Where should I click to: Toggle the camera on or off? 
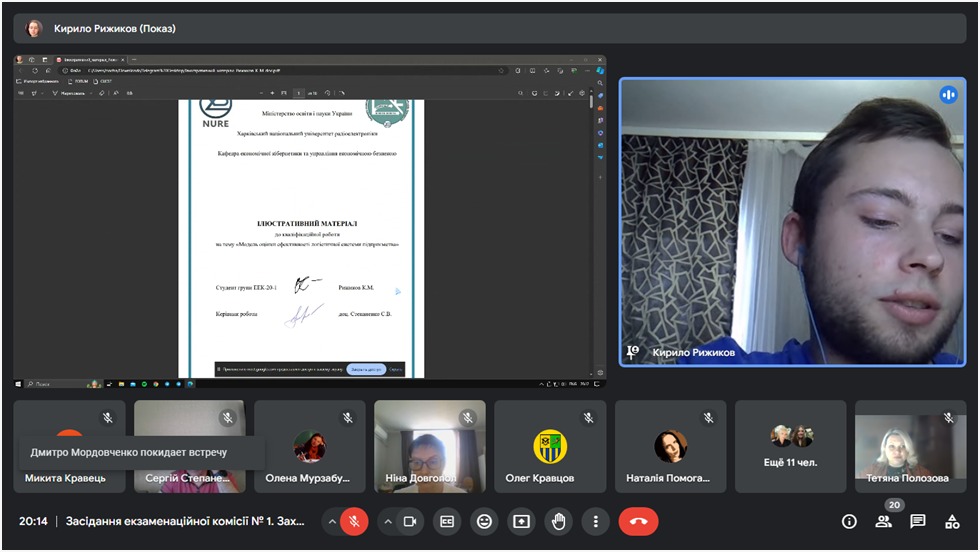click(x=409, y=521)
